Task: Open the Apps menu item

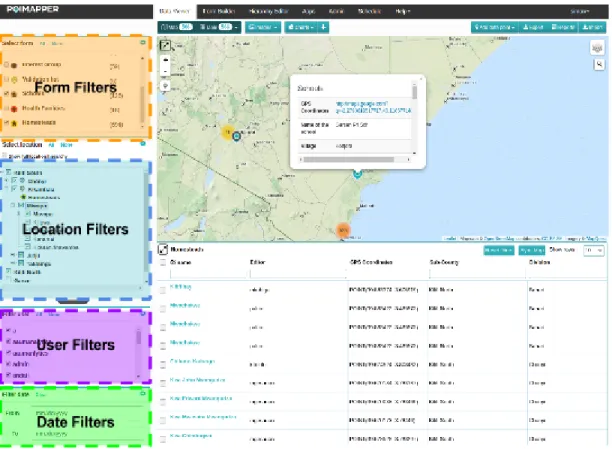Action: coord(308,11)
